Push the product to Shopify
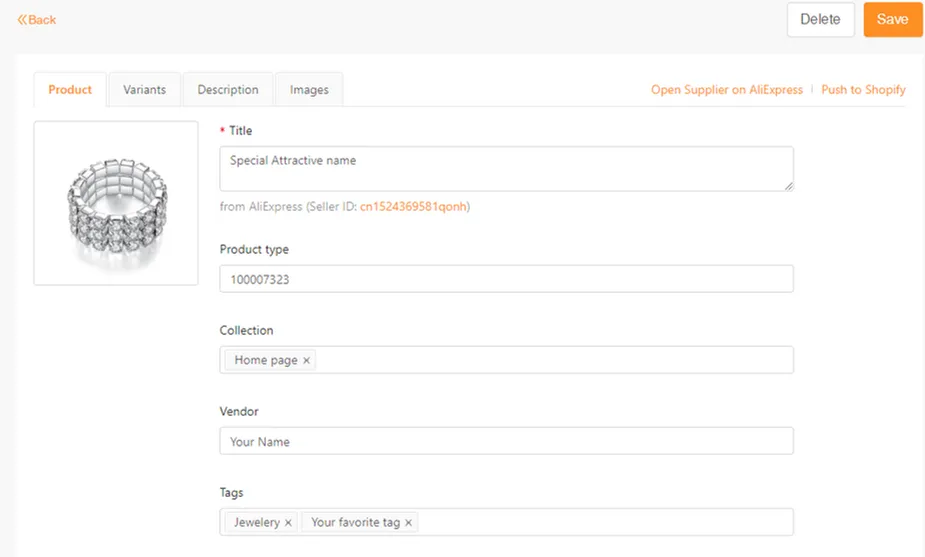This screenshot has width=925, height=557. [x=863, y=90]
